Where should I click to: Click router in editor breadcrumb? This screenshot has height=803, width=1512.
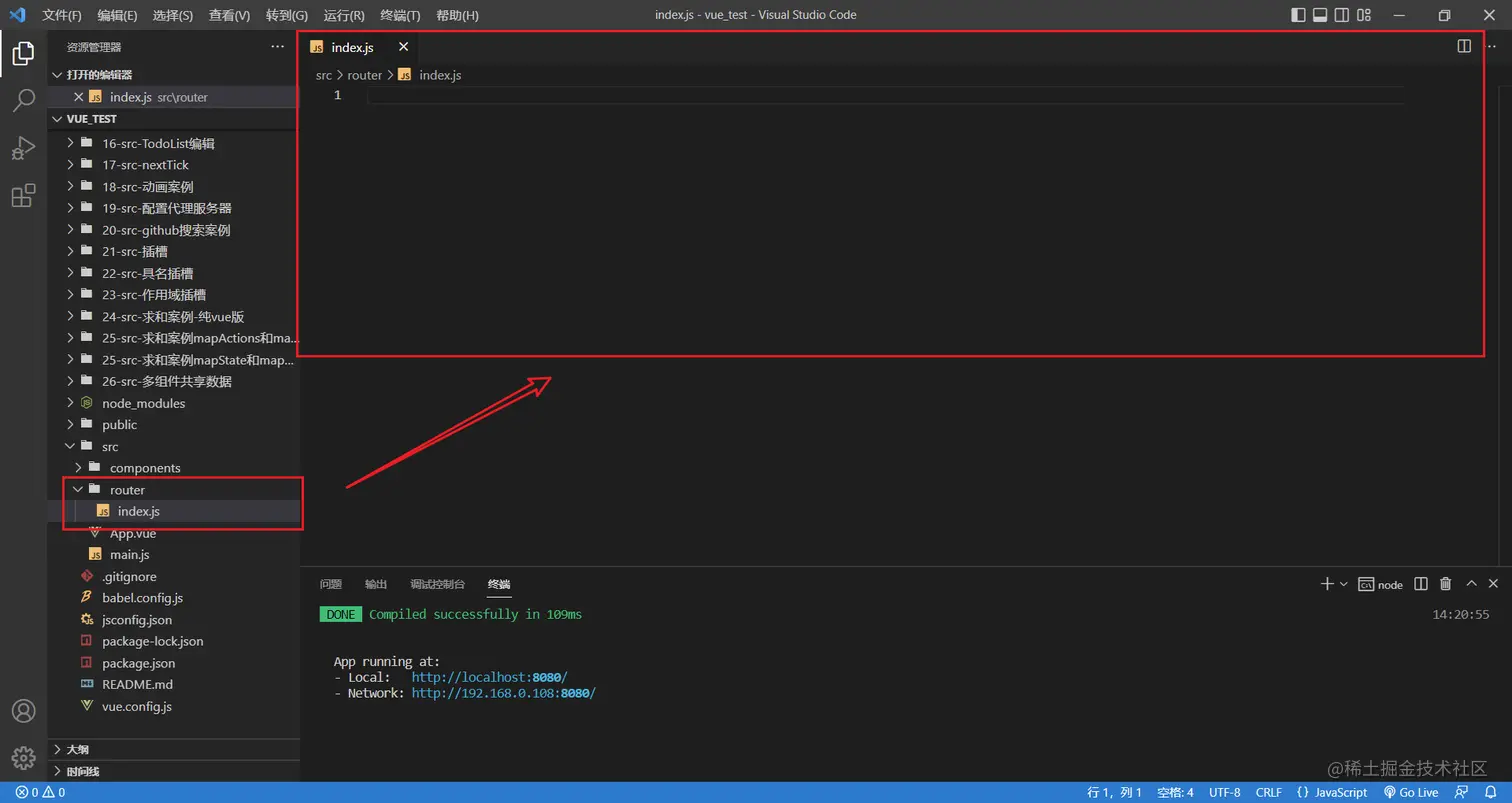365,75
